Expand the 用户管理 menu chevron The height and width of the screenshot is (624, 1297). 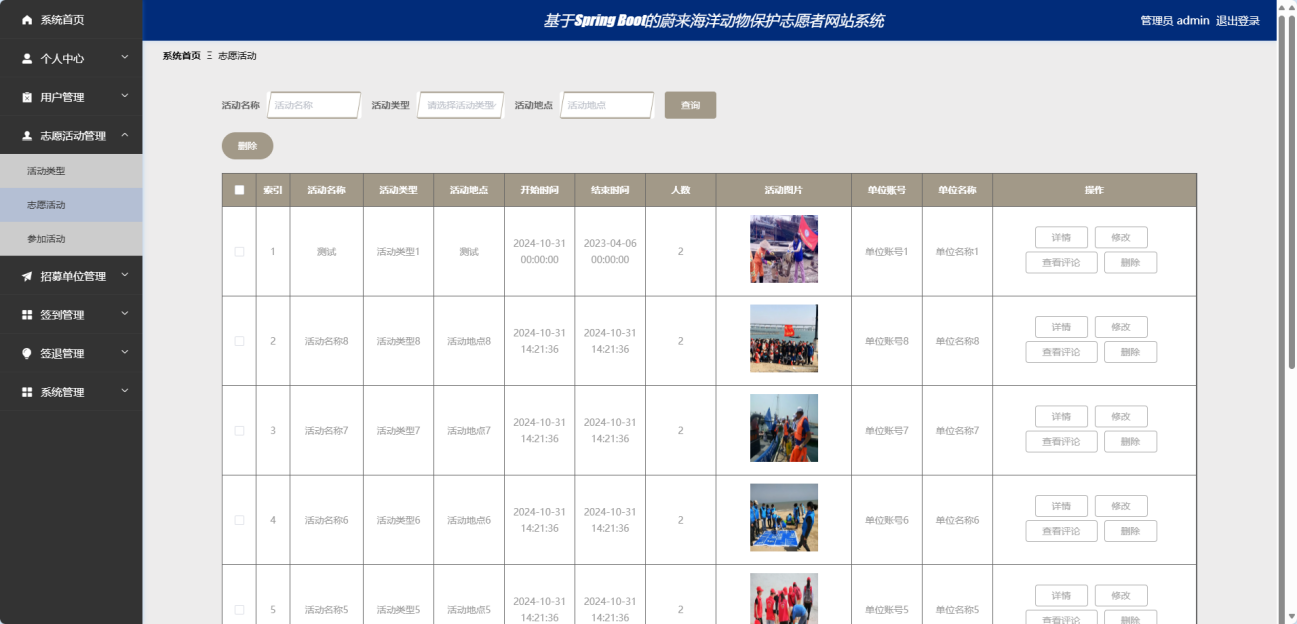(x=125, y=96)
